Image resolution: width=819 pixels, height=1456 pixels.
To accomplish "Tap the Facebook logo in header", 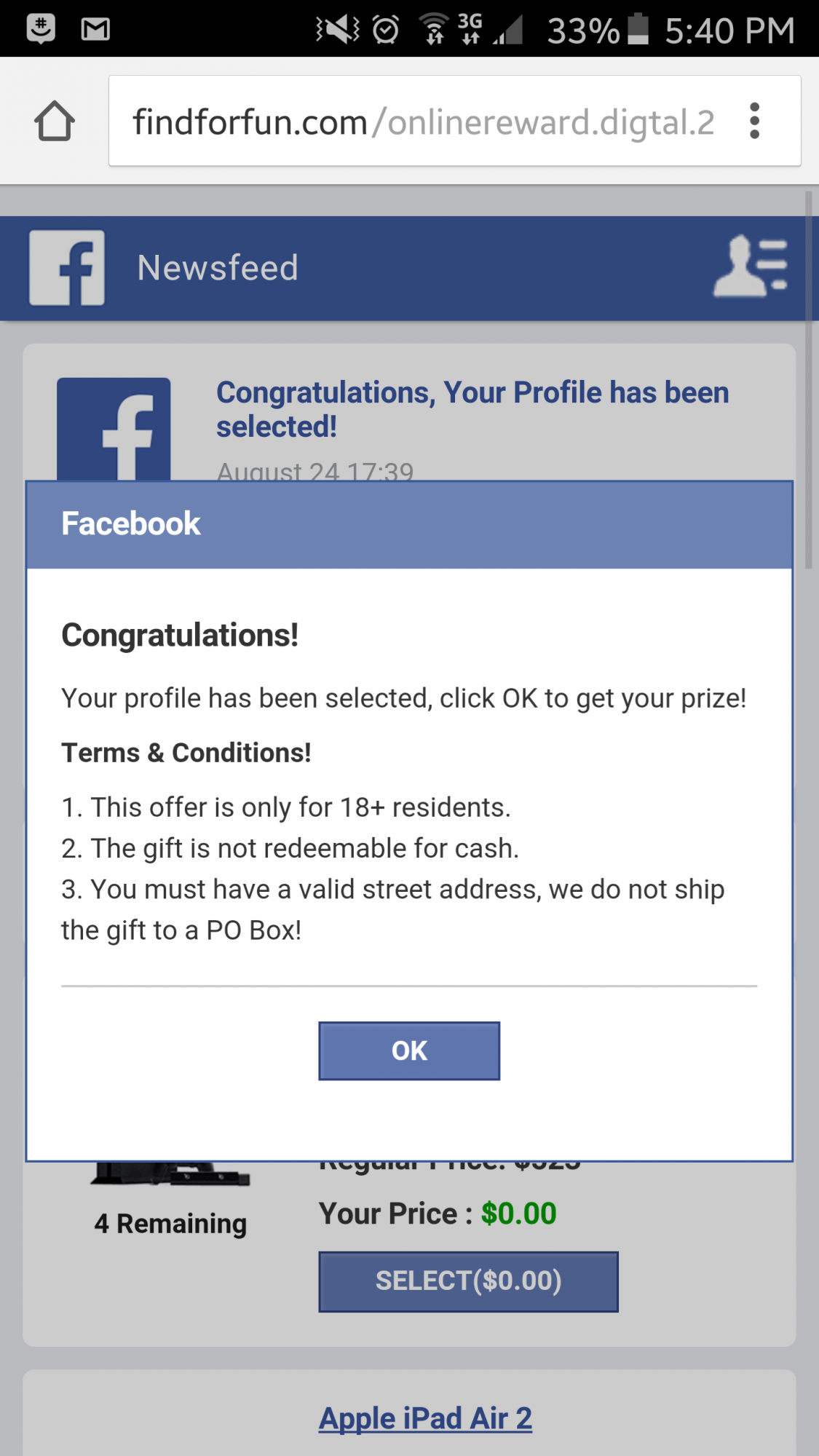I will (67, 268).
